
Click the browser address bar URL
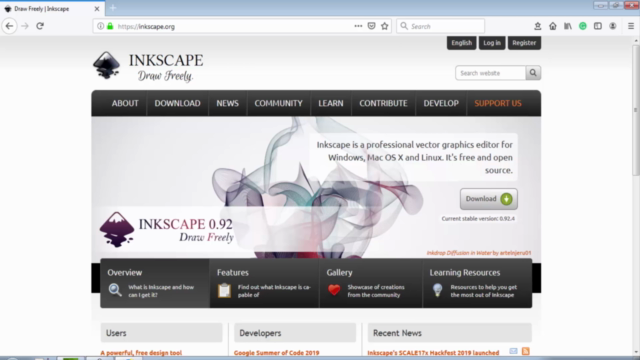[x=146, y=27]
